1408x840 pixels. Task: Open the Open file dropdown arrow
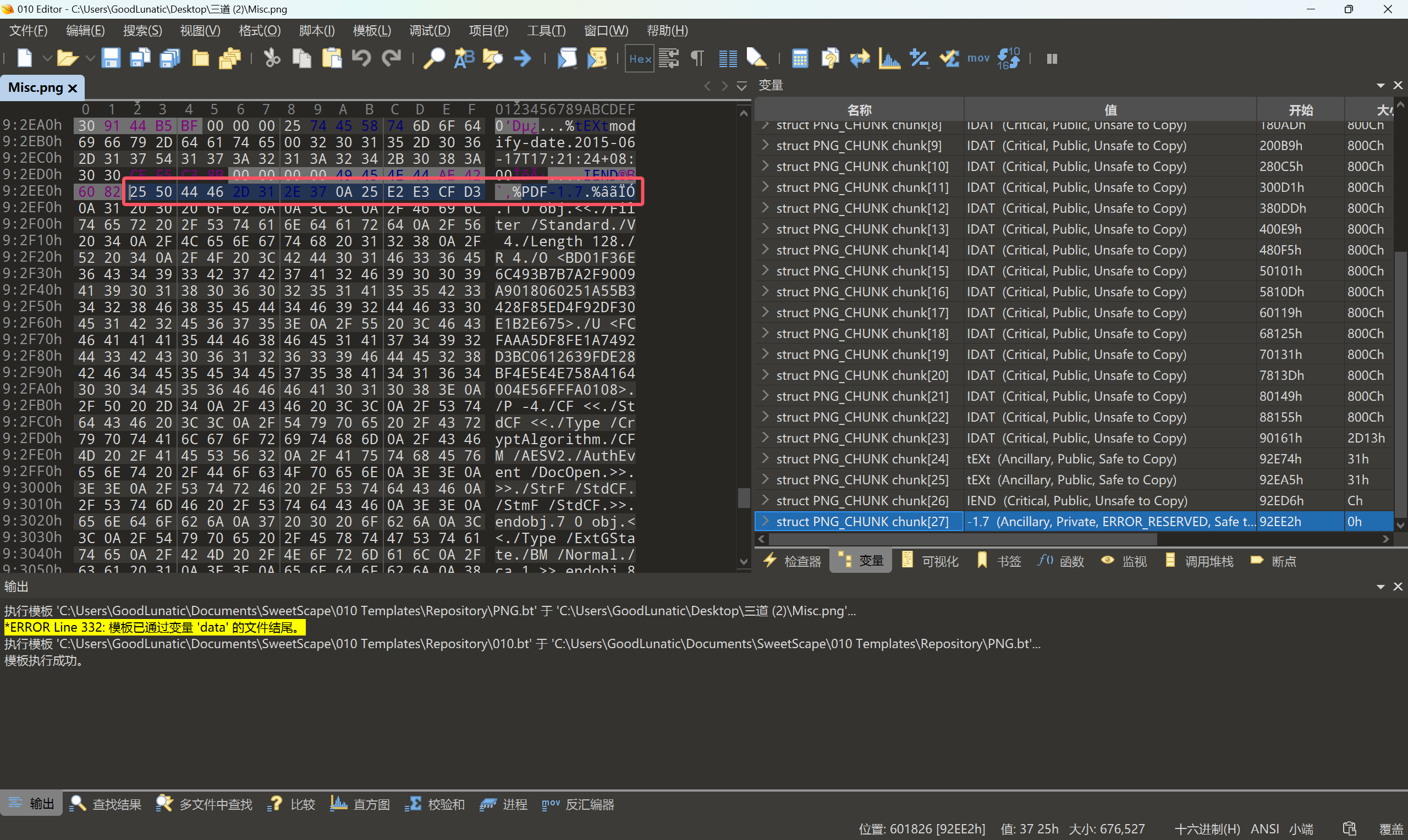pyautogui.click(x=90, y=58)
